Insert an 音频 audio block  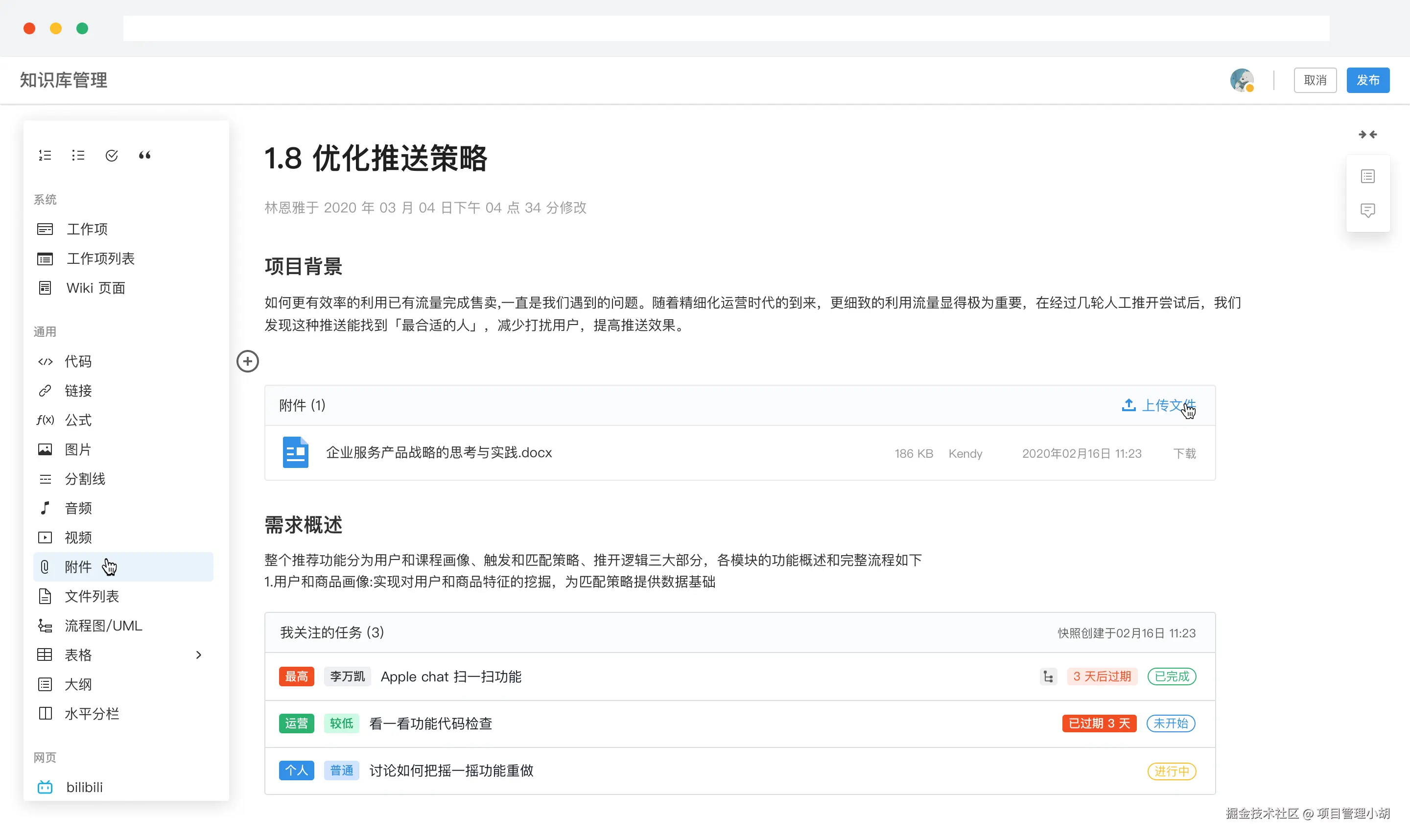[78, 508]
